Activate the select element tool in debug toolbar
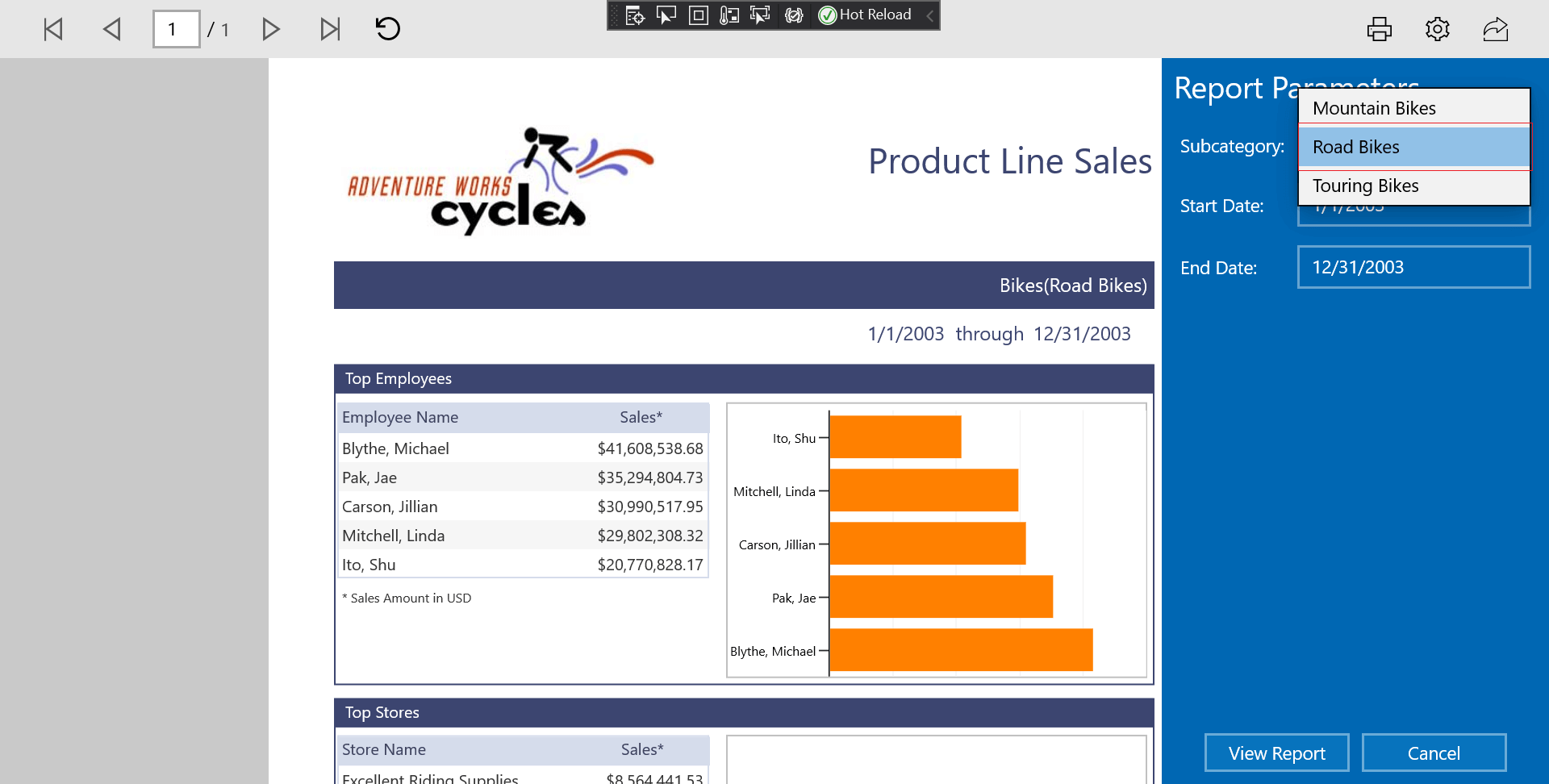The image size is (1549, 784). click(x=666, y=15)
